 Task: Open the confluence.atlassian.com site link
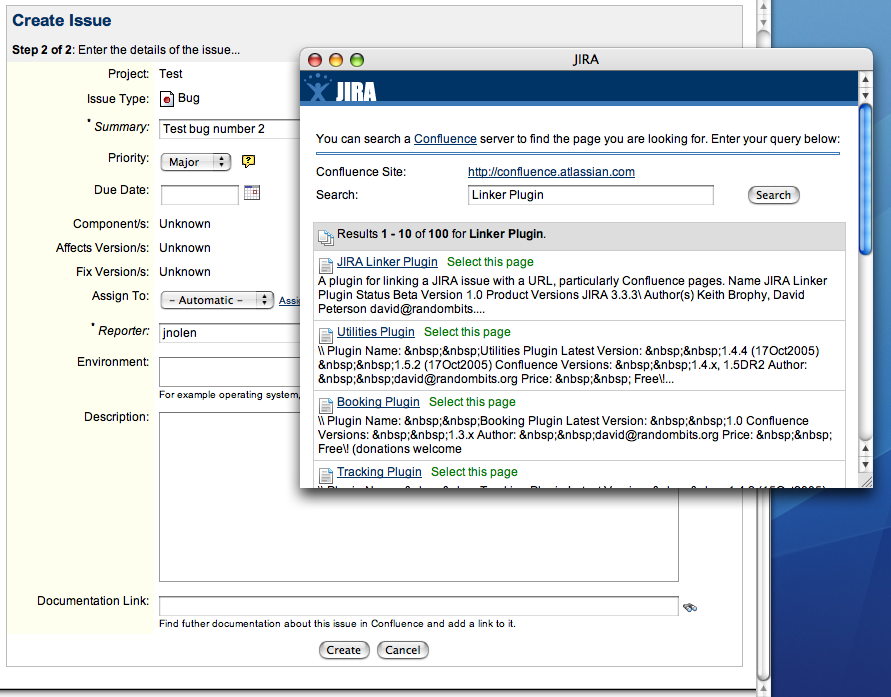pyautogui.click(x=551, y=172)
